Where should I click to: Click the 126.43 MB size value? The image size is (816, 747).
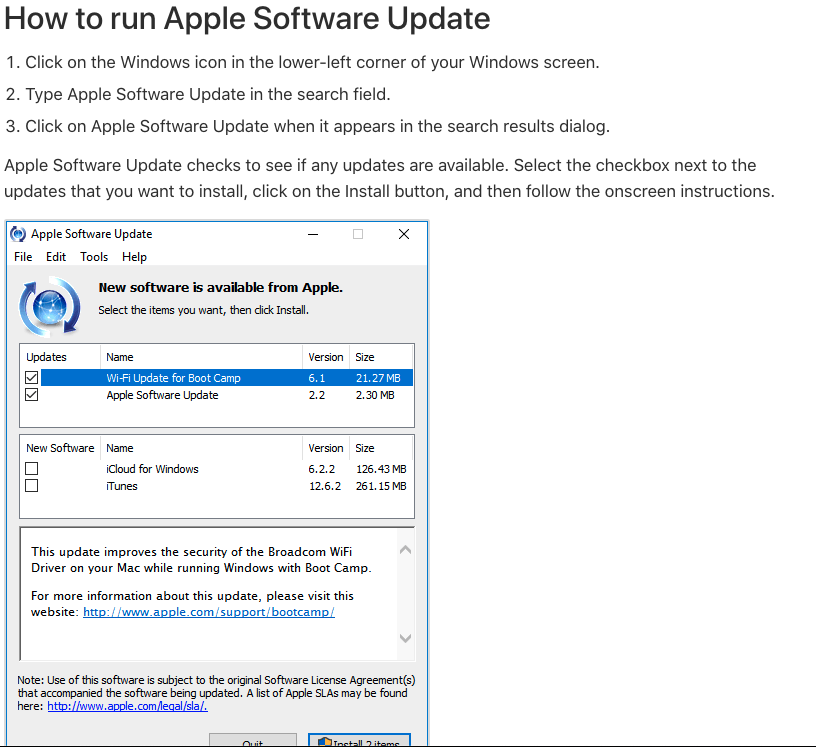click(381, 469)
